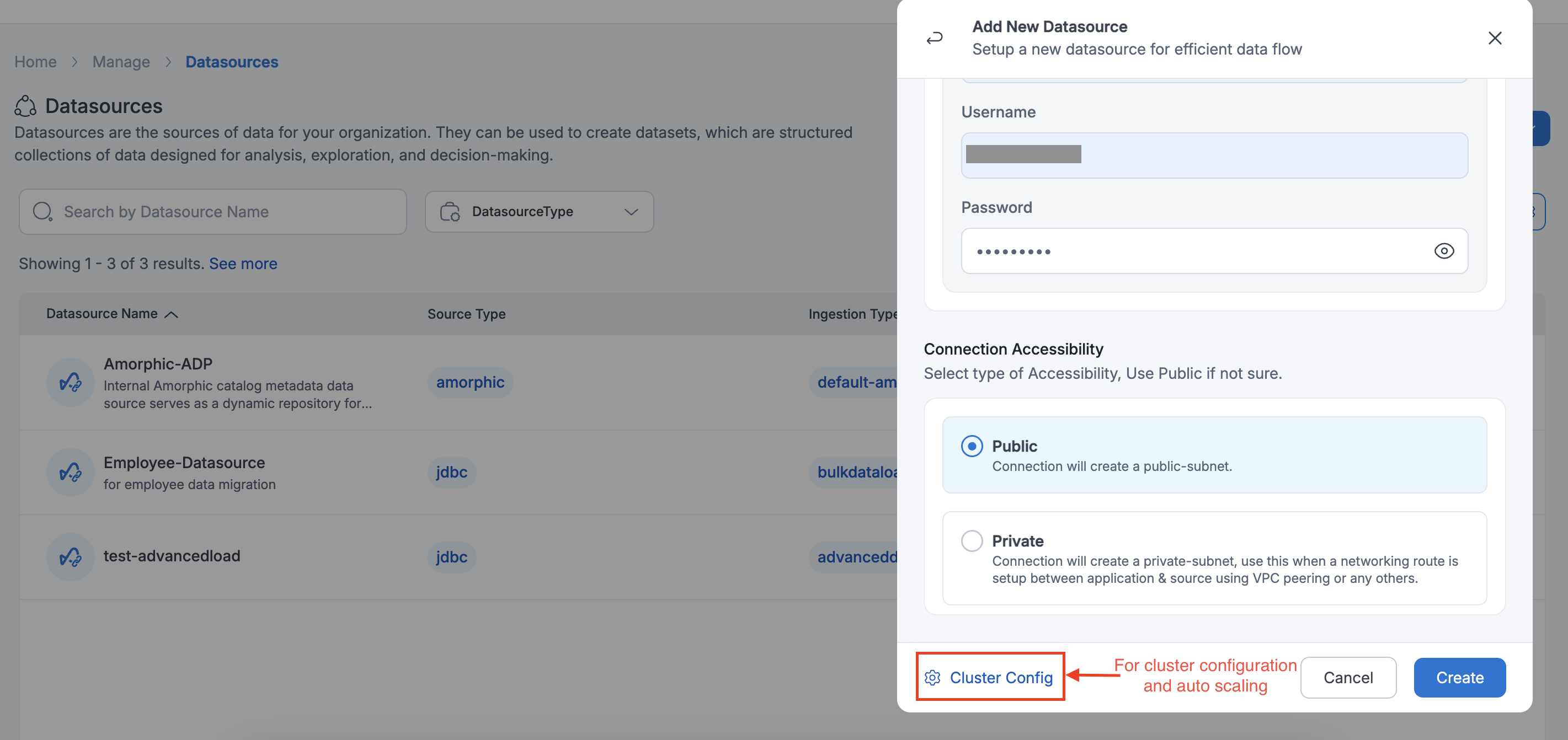
Task: Click the Create button
Action: pos(1459,677)
